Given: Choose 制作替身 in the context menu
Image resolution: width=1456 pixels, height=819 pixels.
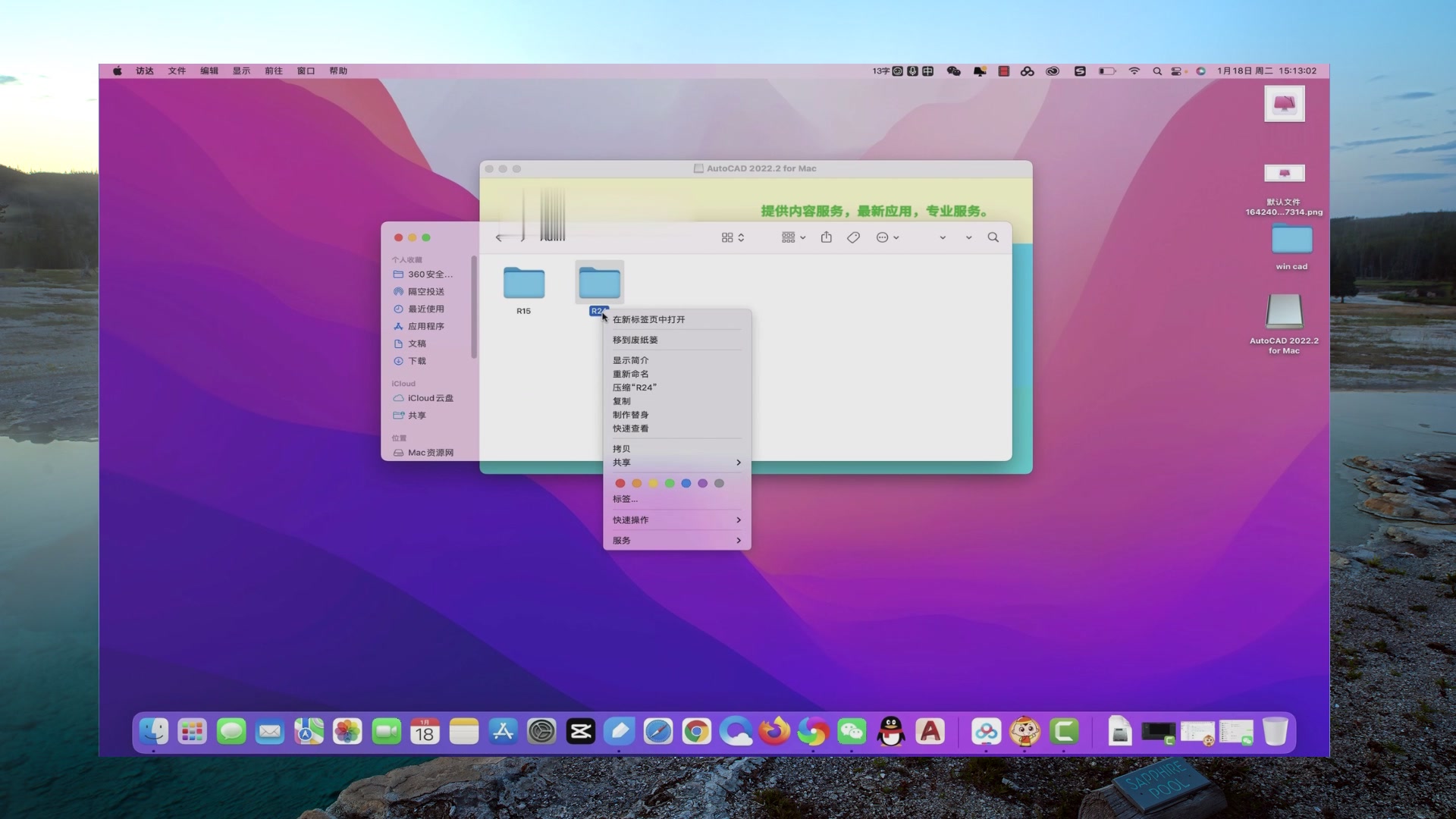Looking at the screenshot, I should coord(676,415).
